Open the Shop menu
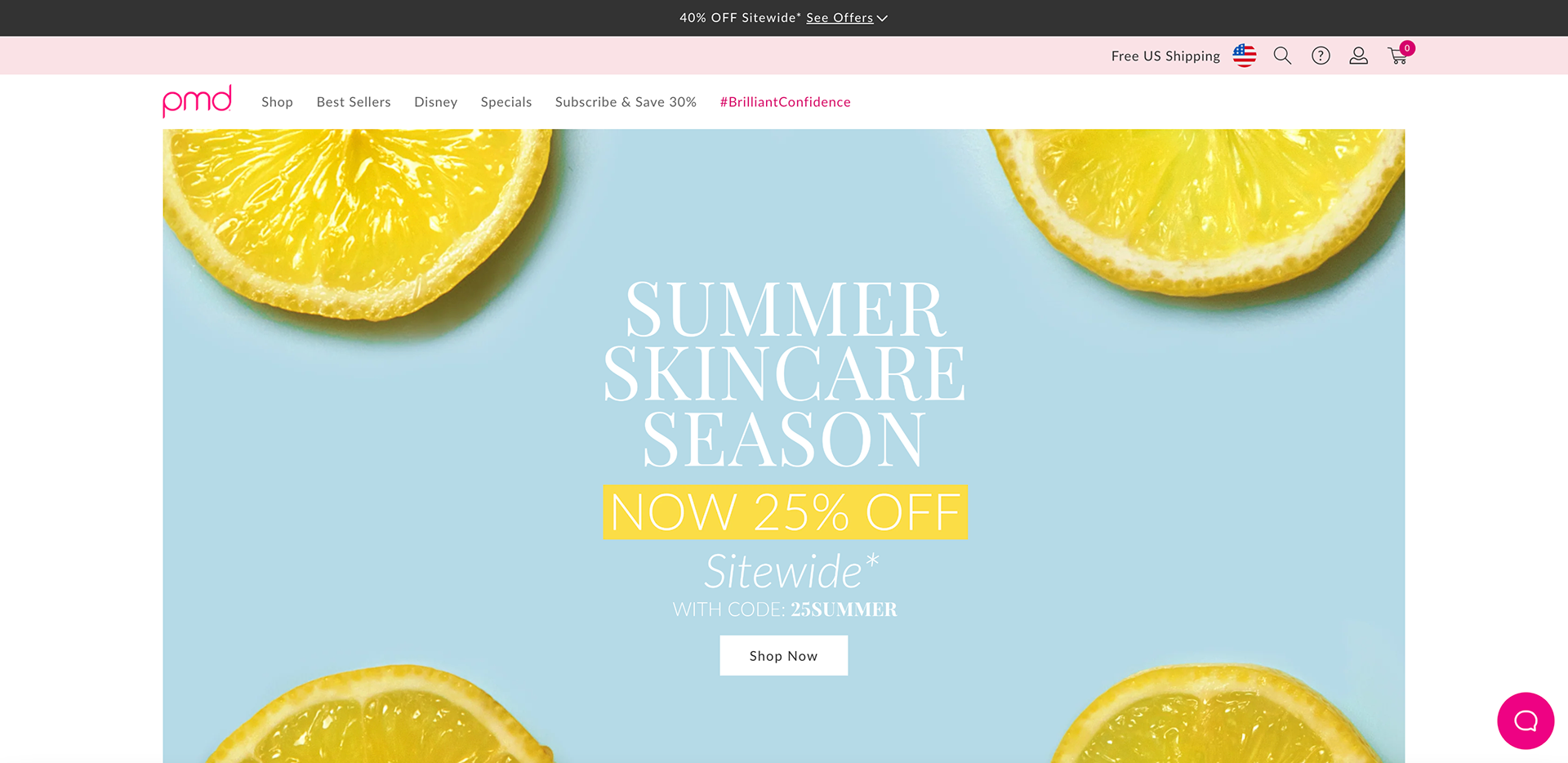The width and height of the screenshot is (1568, 763). [x=277, y=102]
